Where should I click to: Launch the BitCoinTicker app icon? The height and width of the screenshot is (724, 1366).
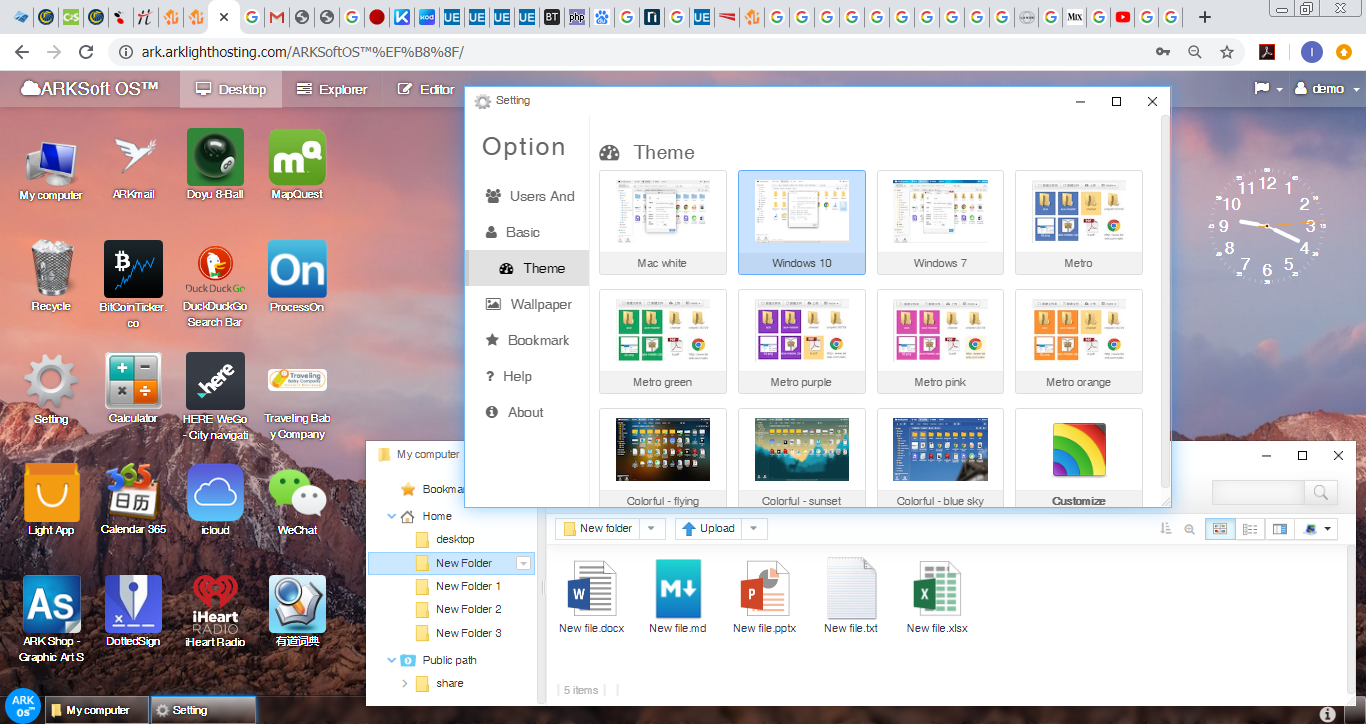133,271
